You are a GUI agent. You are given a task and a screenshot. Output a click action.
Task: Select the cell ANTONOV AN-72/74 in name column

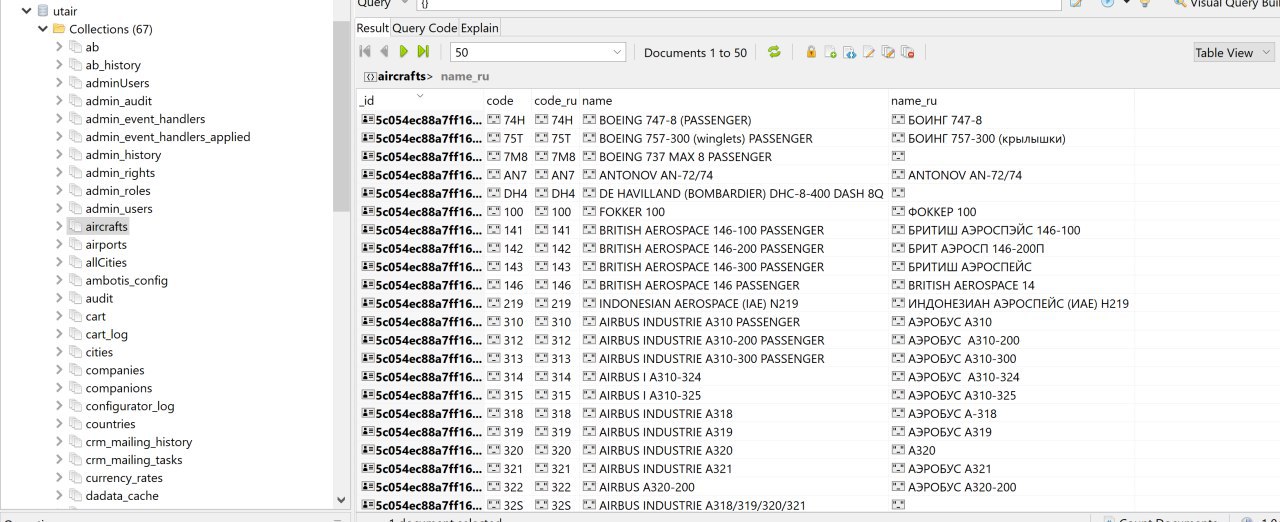coord(734,175)
